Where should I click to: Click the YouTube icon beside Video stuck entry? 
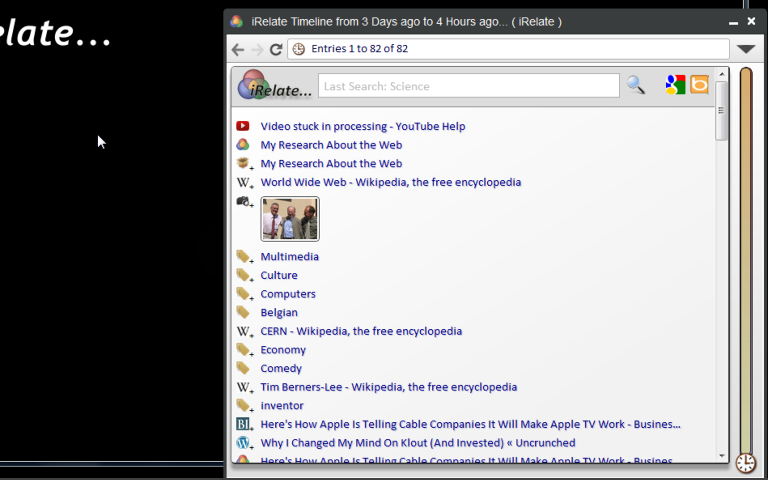coord(242,126)
